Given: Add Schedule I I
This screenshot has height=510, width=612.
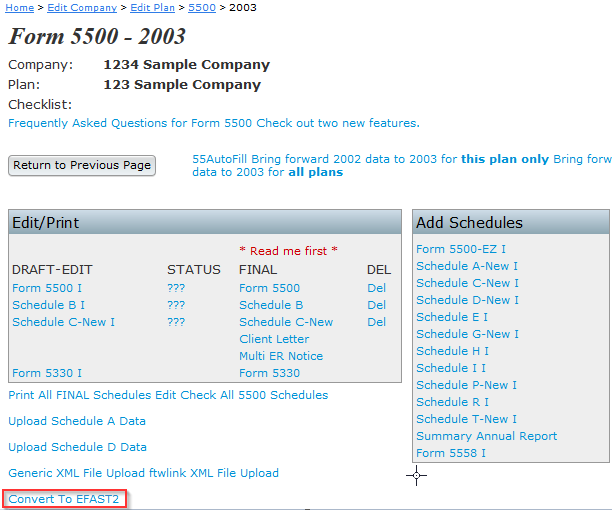Looking at the screenshot, I should [451, 368].
